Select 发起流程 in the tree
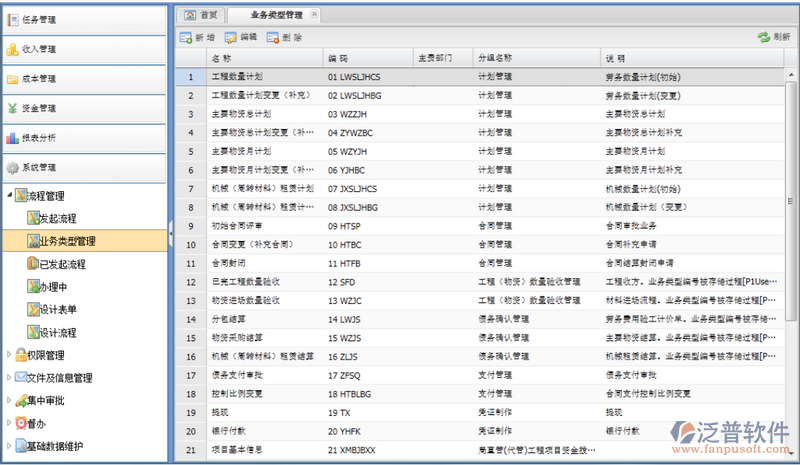Image resolution: width=800 pixels, height=465 pixels. pyautogui.click(x=57, y=218)
